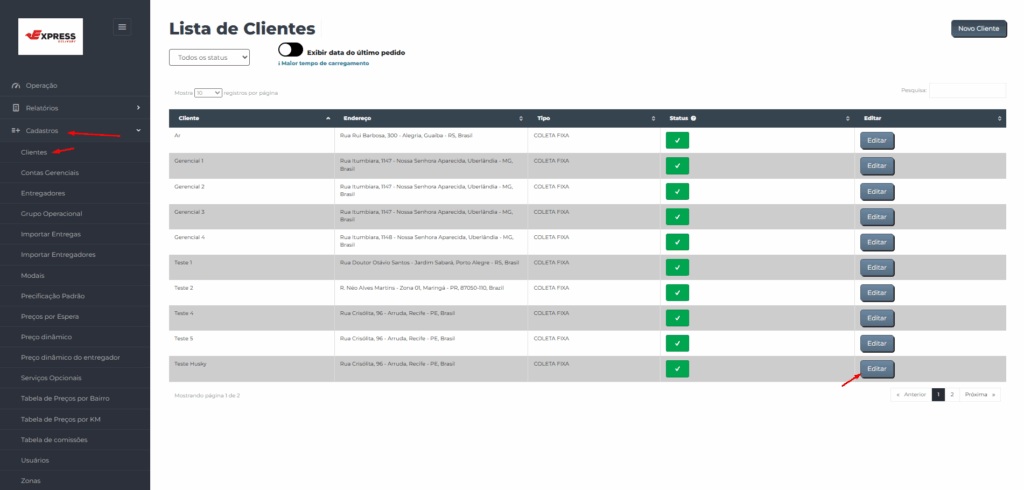Toggle Exibir data do último pedido switch

291,50
